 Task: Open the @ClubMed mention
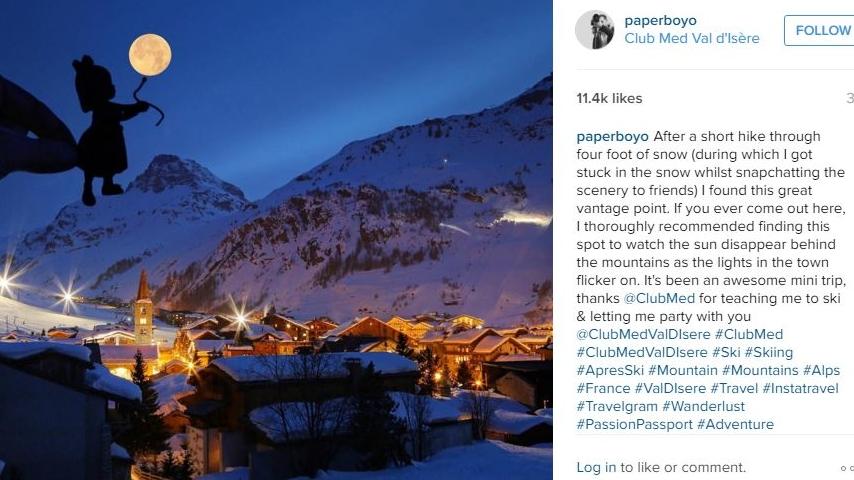(659, 299)
